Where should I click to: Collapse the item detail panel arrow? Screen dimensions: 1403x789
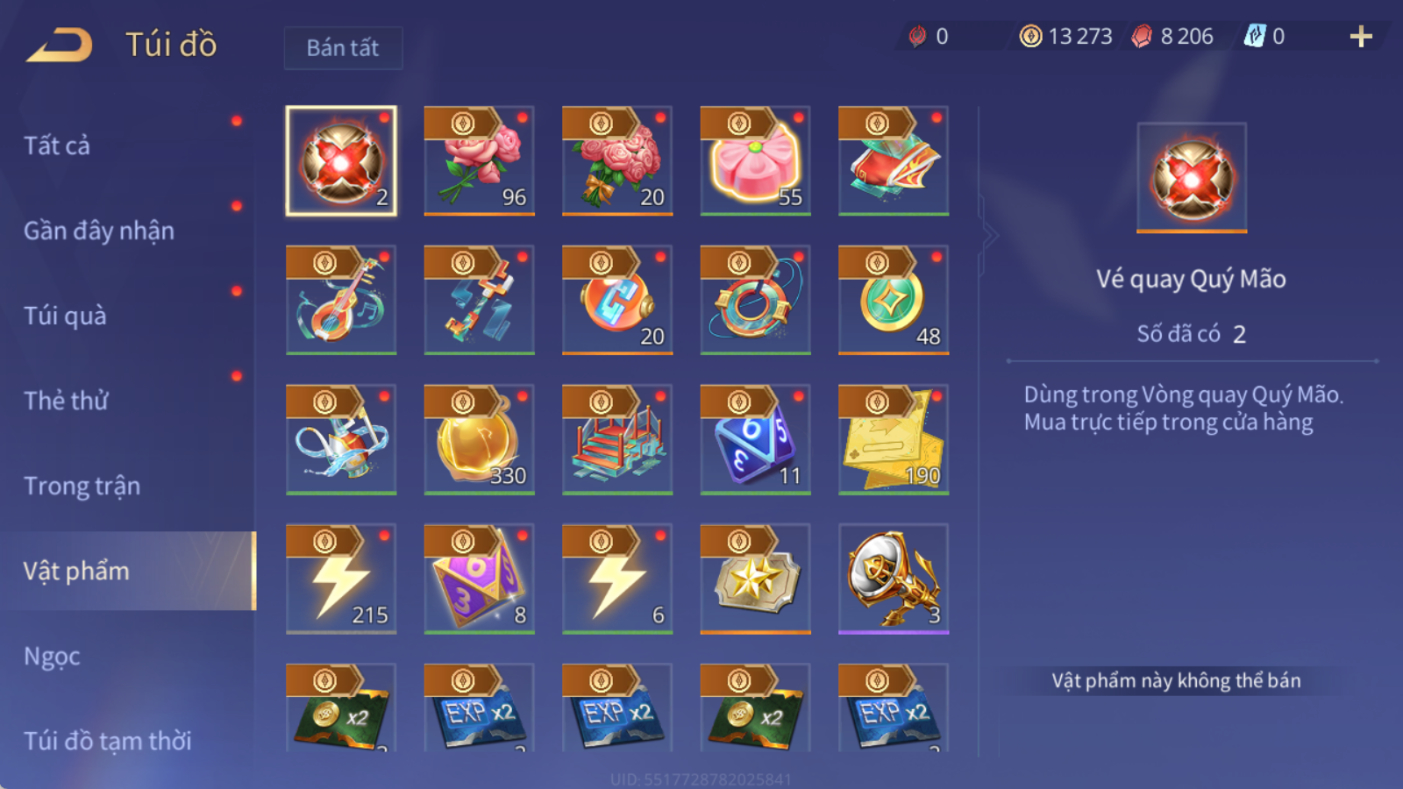989,237
